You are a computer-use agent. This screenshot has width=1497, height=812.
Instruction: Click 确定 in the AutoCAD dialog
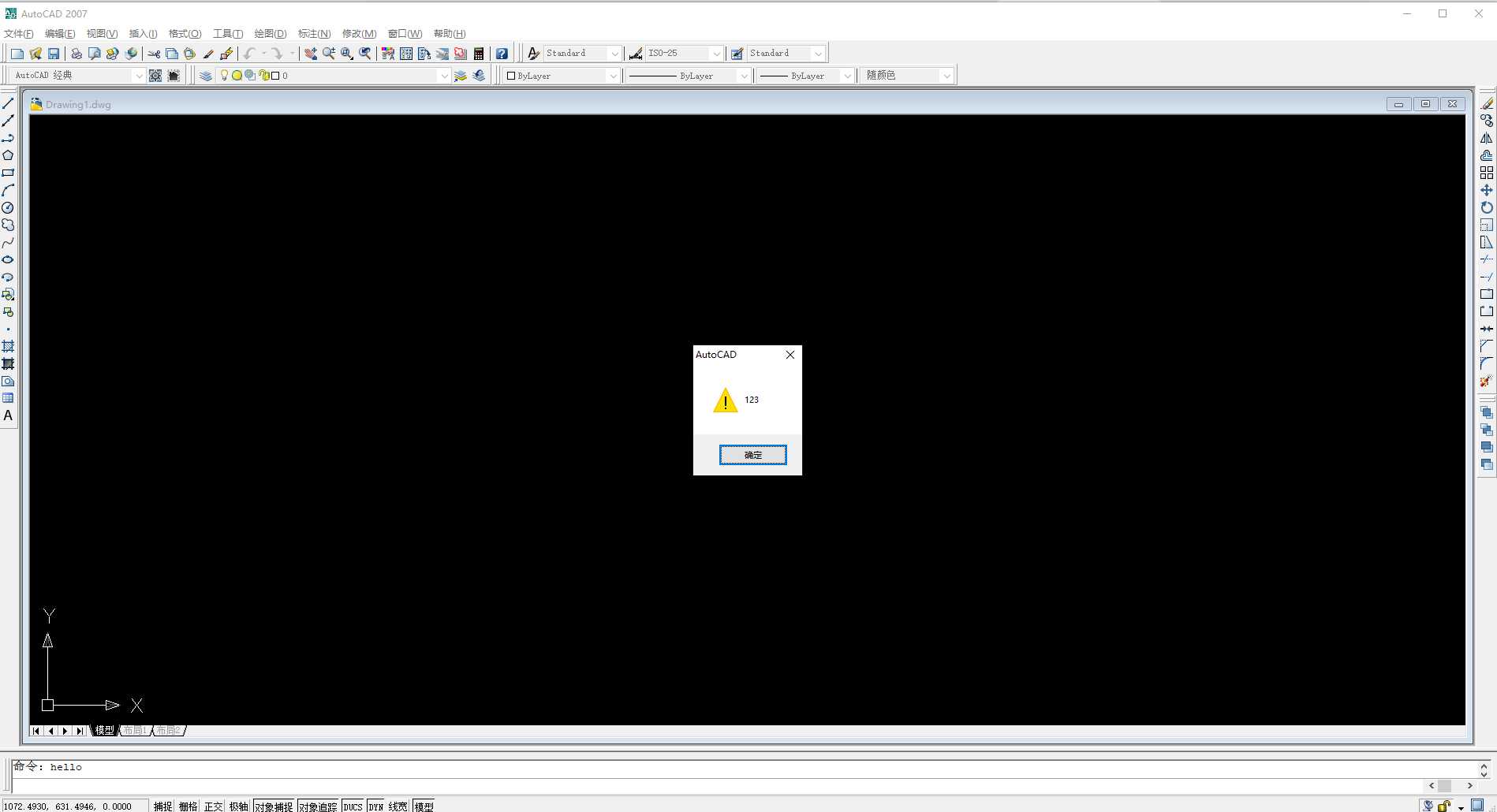click(752, 455)
